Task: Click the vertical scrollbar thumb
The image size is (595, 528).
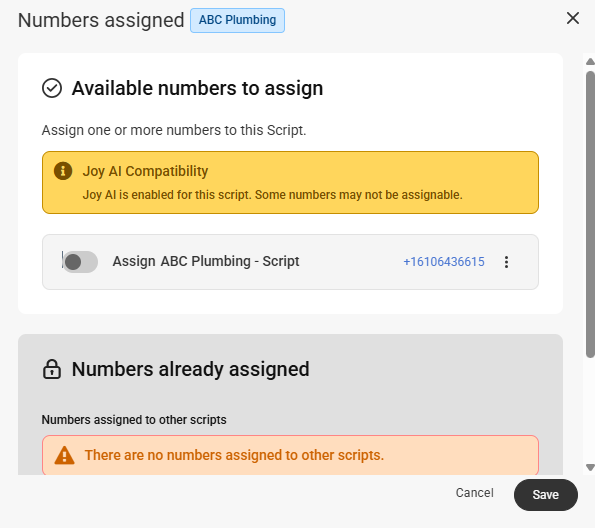Action: 590,214
